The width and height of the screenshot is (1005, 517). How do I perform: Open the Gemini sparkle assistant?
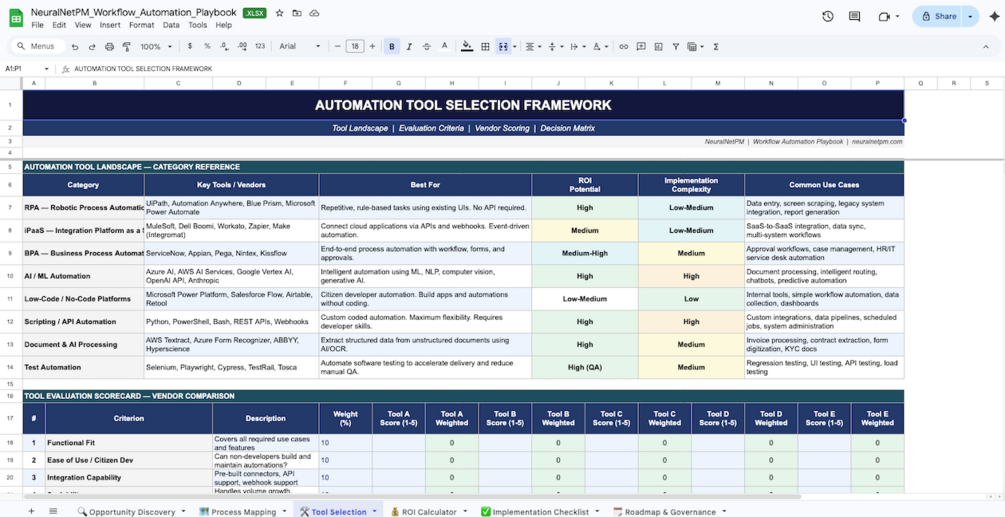(x=994, y=17)
